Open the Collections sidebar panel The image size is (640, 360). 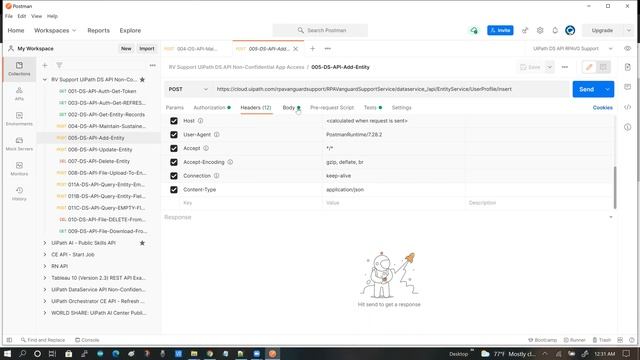point(19,69)
